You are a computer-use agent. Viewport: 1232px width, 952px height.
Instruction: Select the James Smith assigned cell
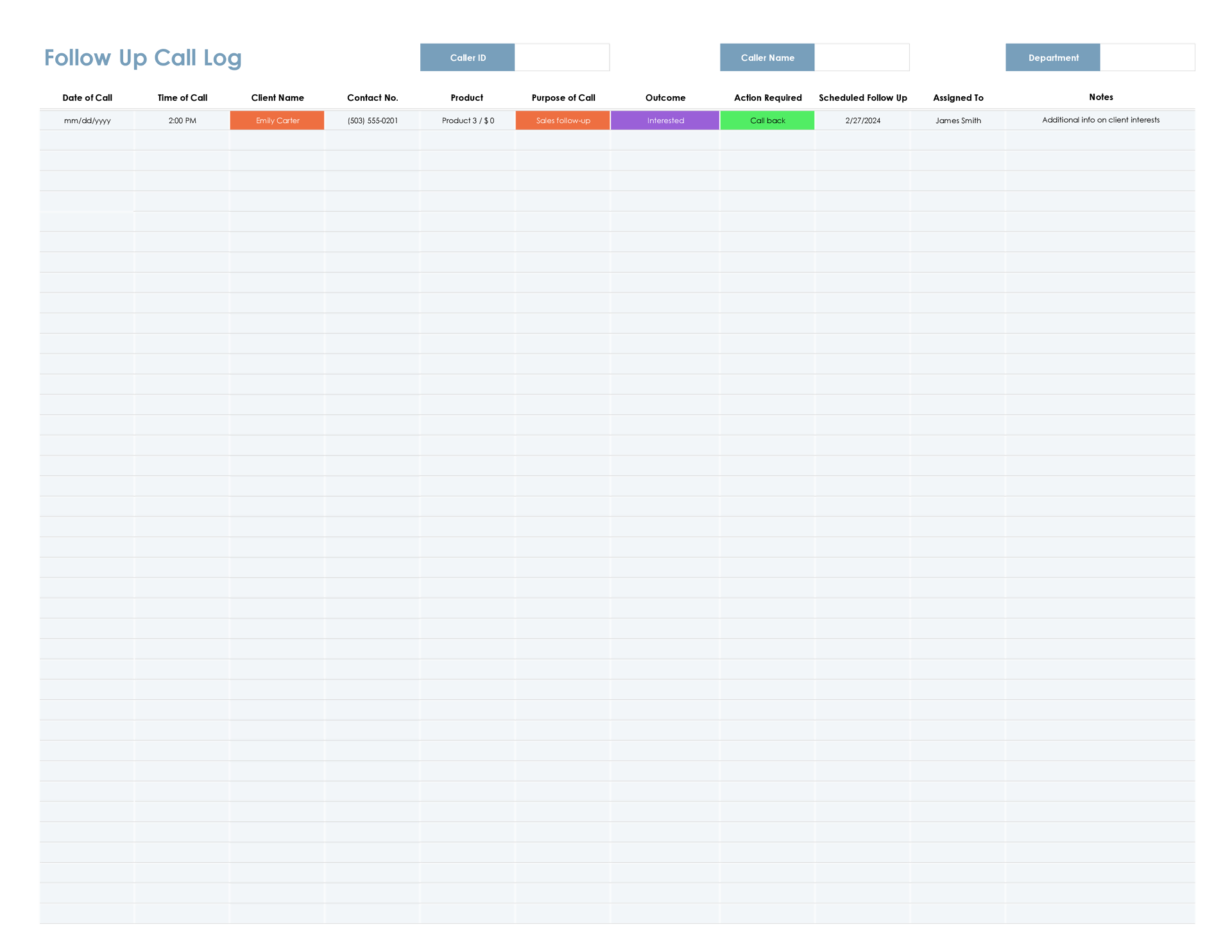pyautogui.click(x=958, y=120)
